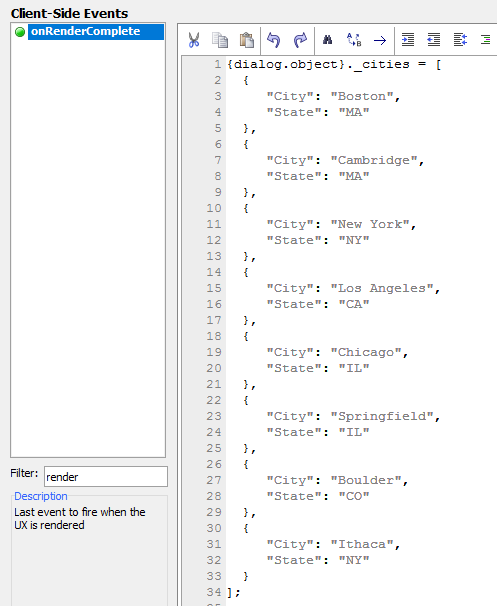Click the "Springfield" value in code editor

pos(382,416)
